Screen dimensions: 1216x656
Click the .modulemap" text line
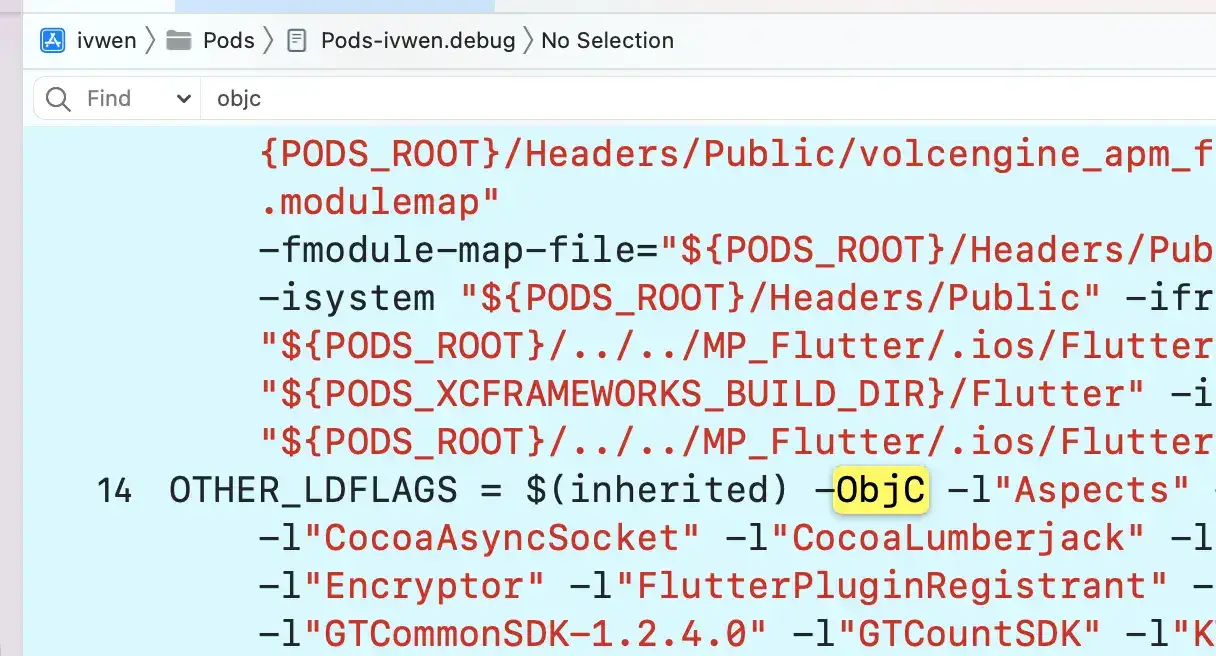point(381,202)
